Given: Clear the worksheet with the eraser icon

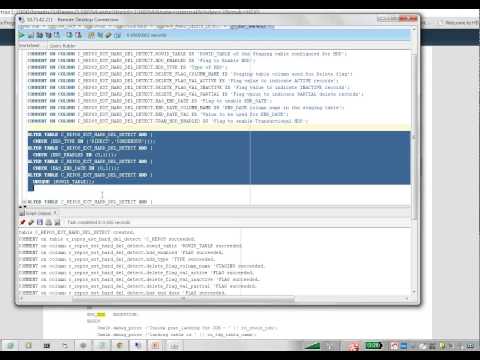Looking at the screenshot, I should (x=109, y=35).
